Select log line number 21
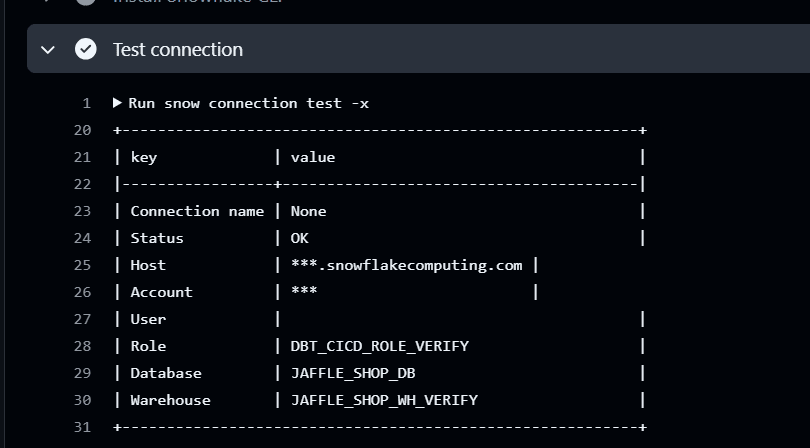 tap(83, 157)
